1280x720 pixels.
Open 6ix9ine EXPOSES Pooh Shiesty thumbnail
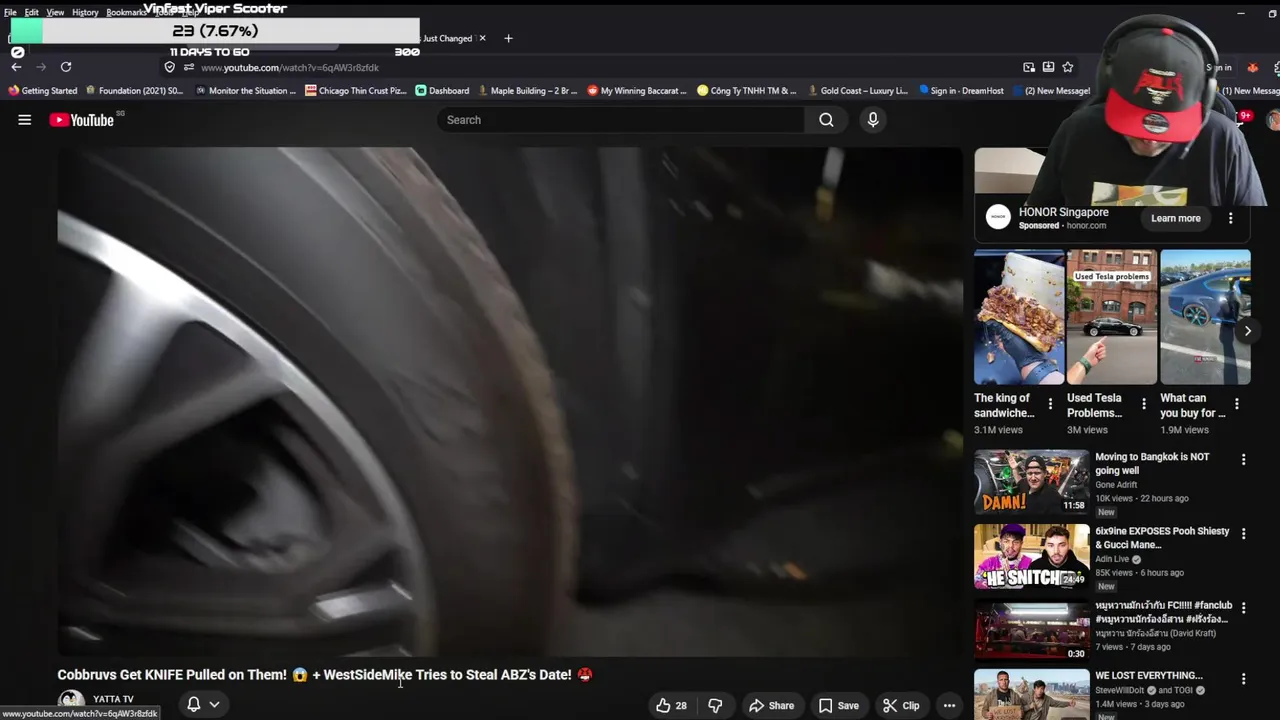coord(1031,556)
